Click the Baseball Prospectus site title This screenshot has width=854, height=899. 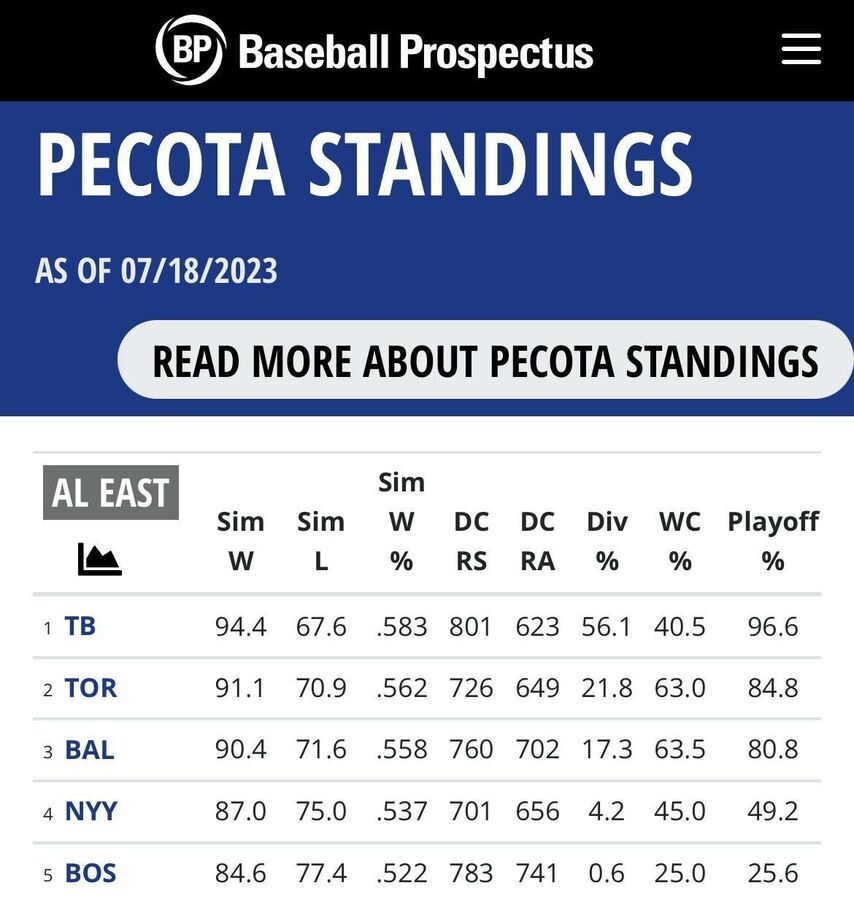click(x=416, y=53)
